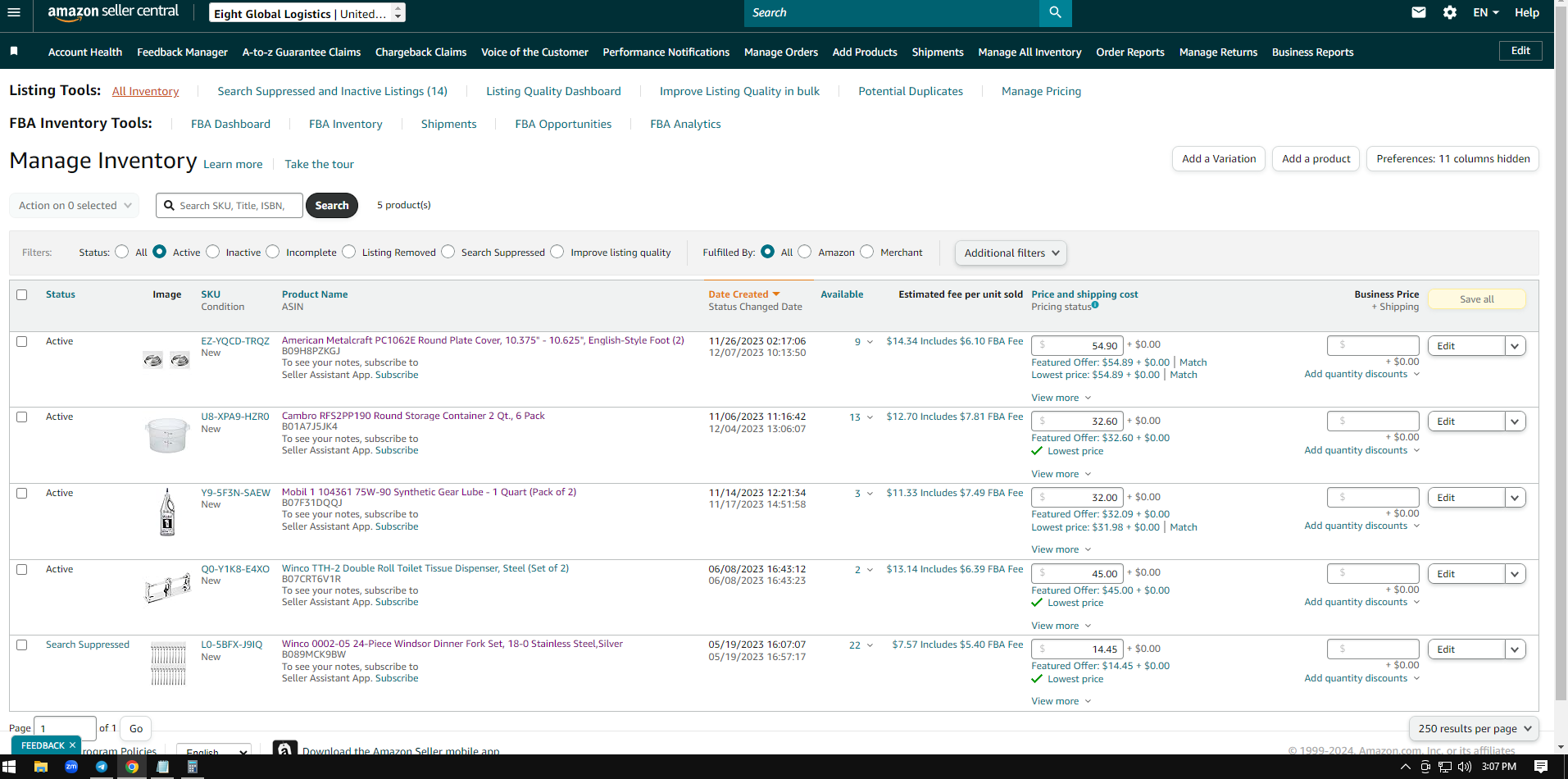Screen dimensions: 1568x779
Task: Open the Eight Global Logistics account selector
Action: tap(307, 13)
